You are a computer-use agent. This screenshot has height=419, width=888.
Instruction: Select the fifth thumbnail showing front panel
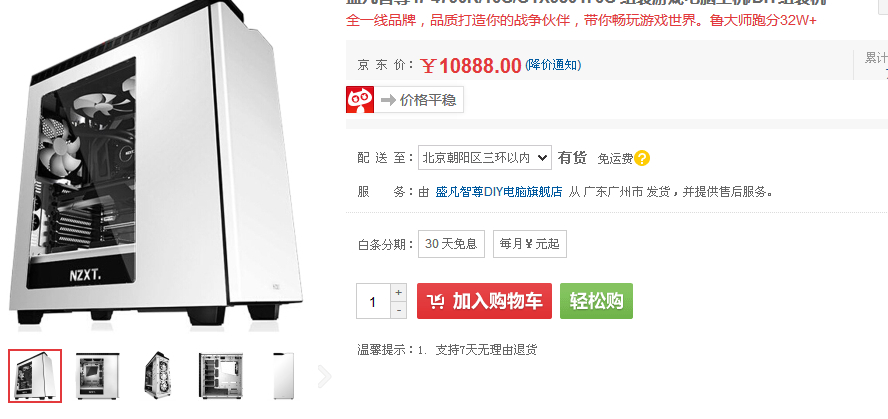(x=283, y=376)
